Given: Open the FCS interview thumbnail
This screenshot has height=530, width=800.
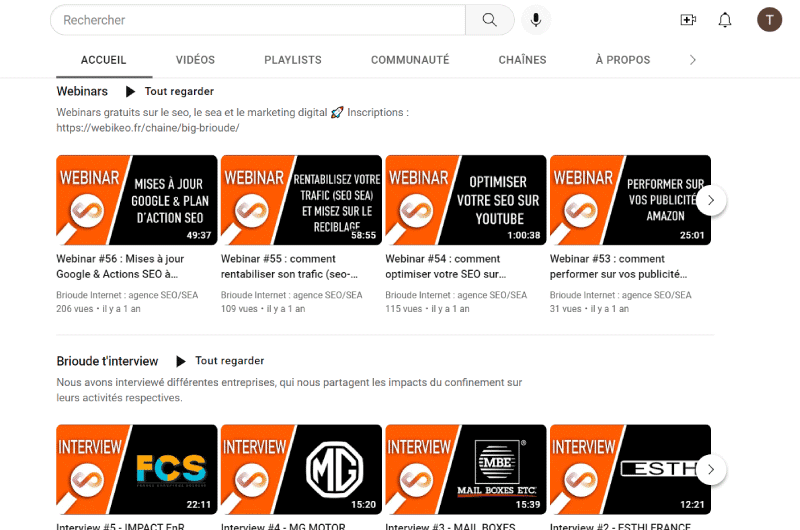Looking at the screenshot, I should tap(137, 469).
